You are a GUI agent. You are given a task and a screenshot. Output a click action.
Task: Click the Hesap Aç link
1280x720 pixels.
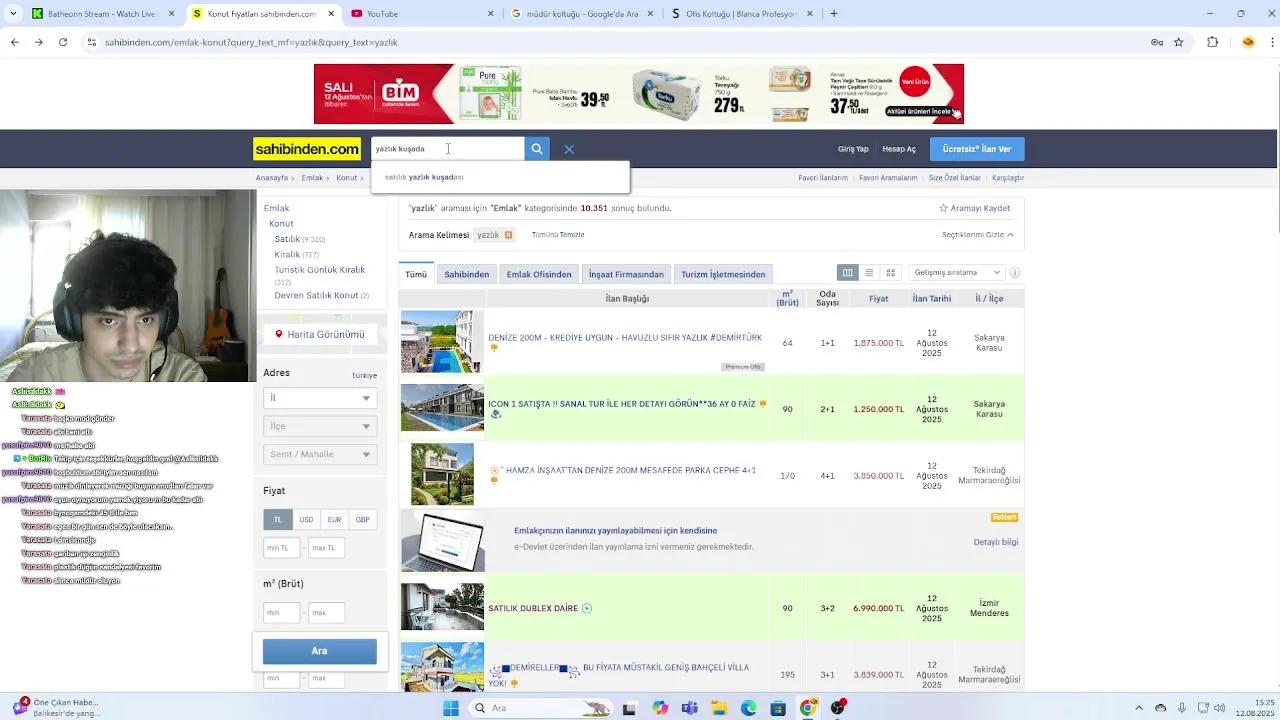pos(899,149)
